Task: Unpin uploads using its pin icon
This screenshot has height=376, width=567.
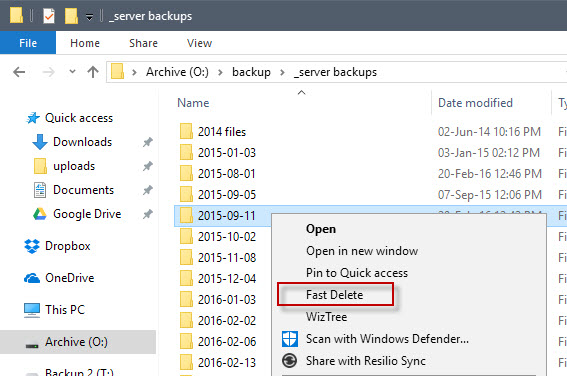Action: tap(147, 166)
